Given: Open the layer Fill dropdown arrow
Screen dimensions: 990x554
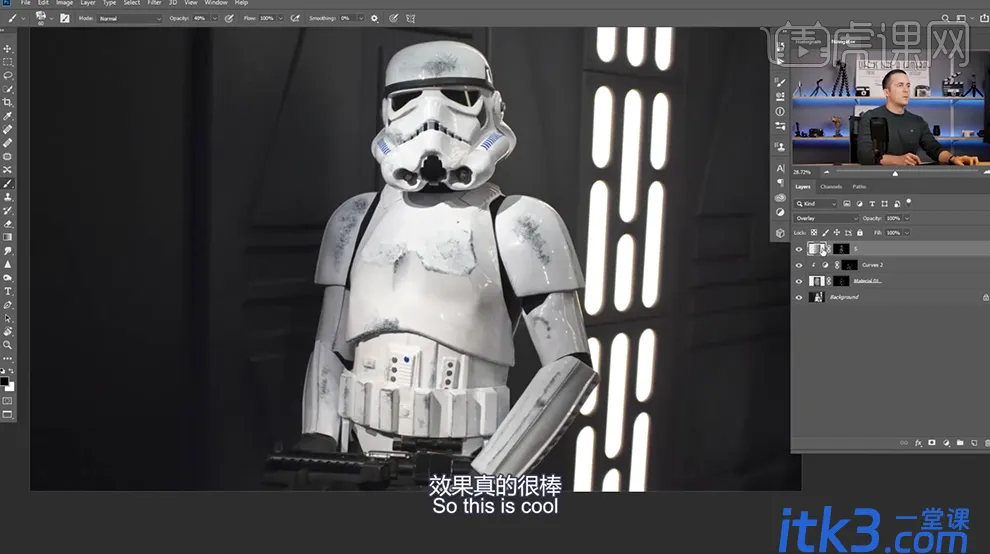Looking at the screenshot, I should tap(907, 232).
